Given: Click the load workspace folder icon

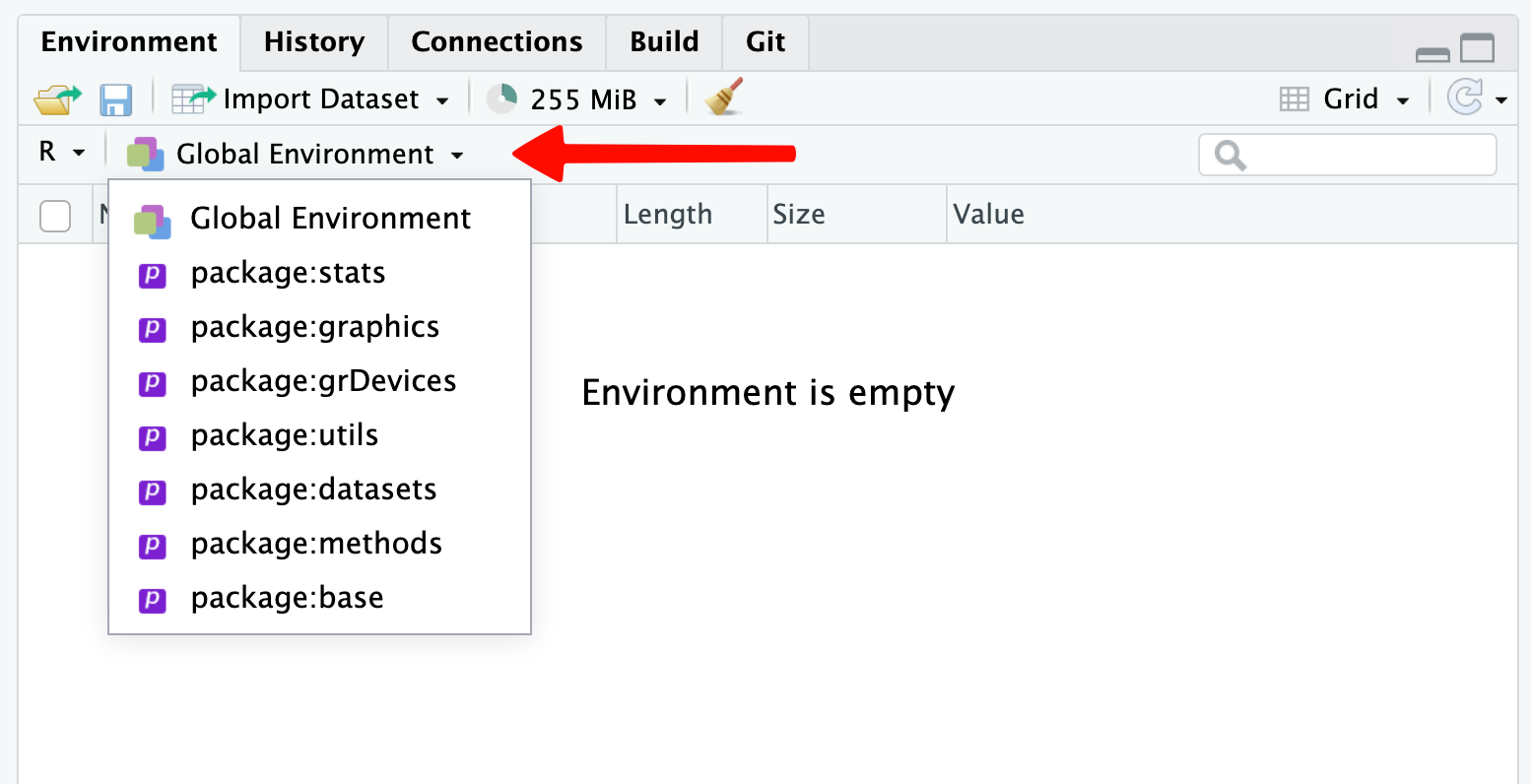Looking at the screenshot, I should tap(57, 99).
